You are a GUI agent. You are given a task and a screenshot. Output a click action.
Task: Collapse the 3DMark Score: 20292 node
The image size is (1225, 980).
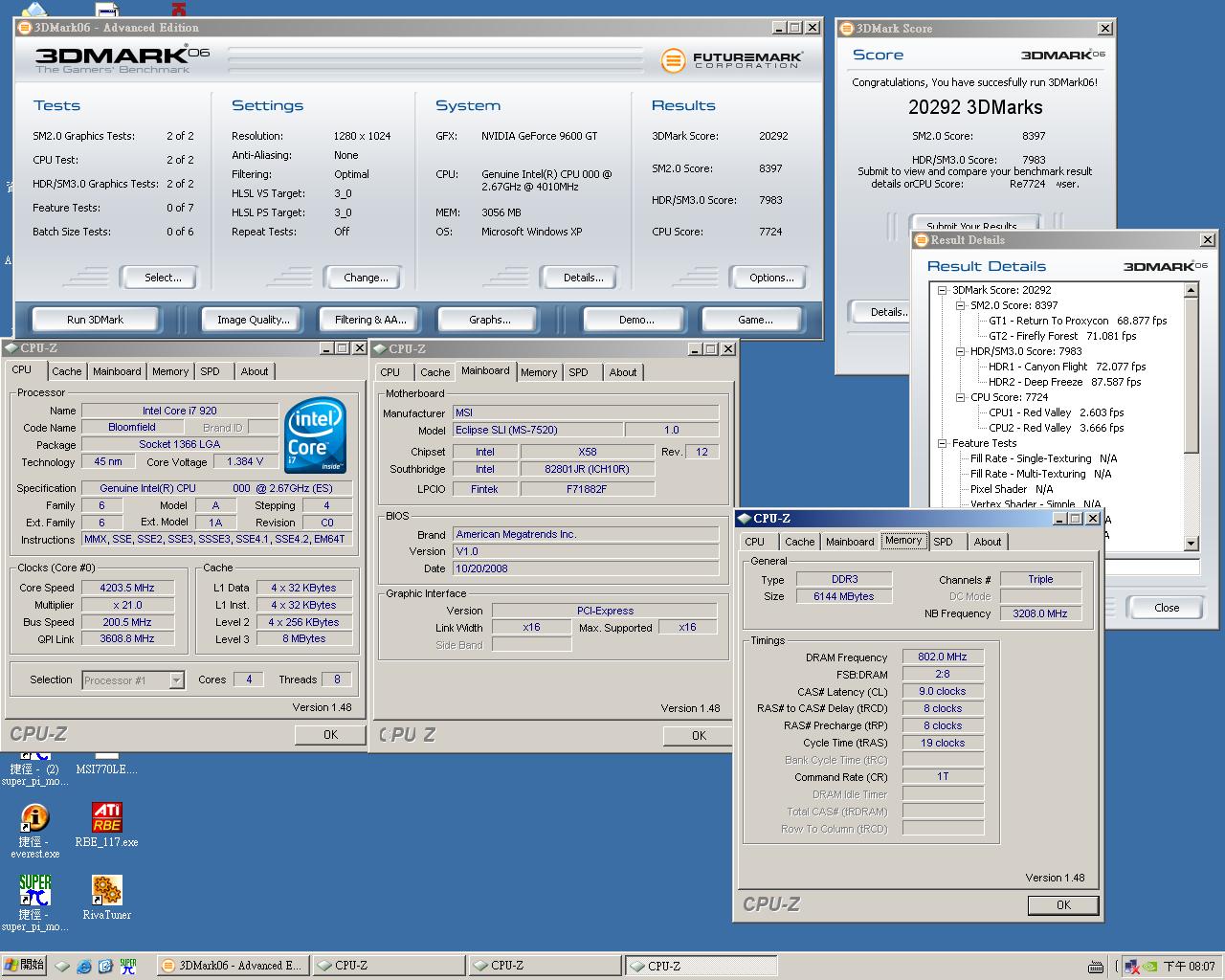[942, 290]
